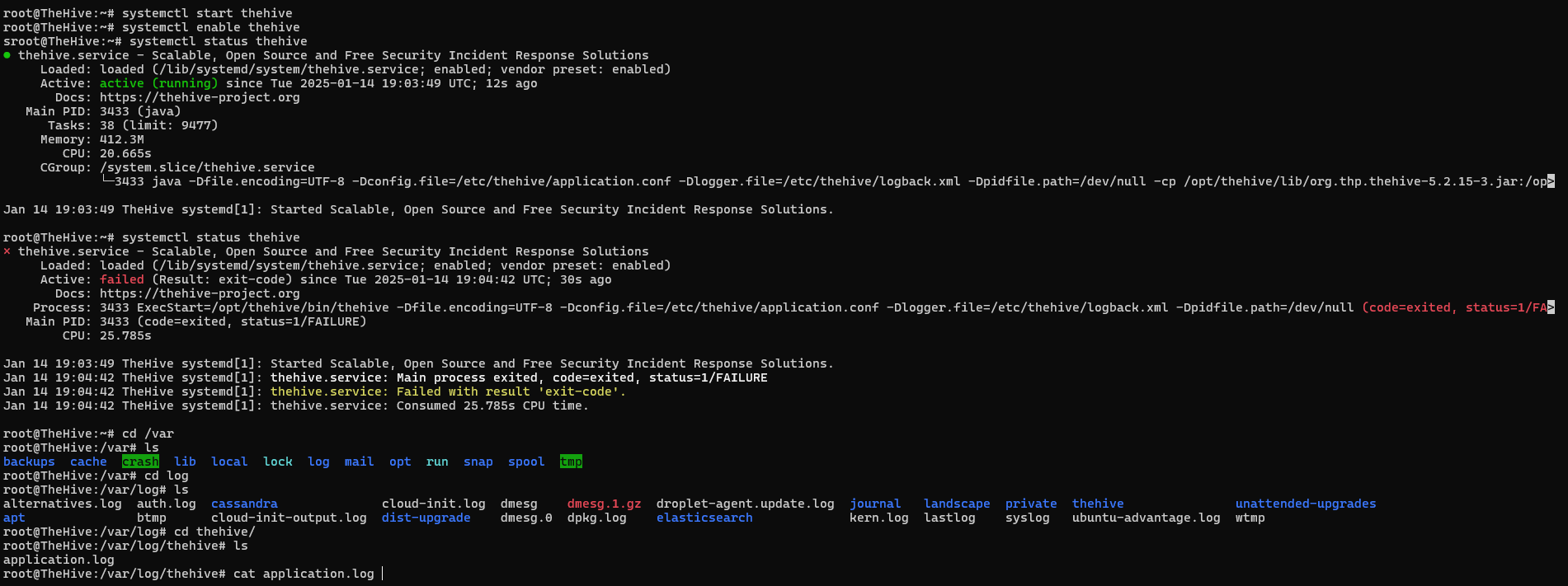Select the green-highlighted tmp directory
1568x586 pixels.
[571, 462]
